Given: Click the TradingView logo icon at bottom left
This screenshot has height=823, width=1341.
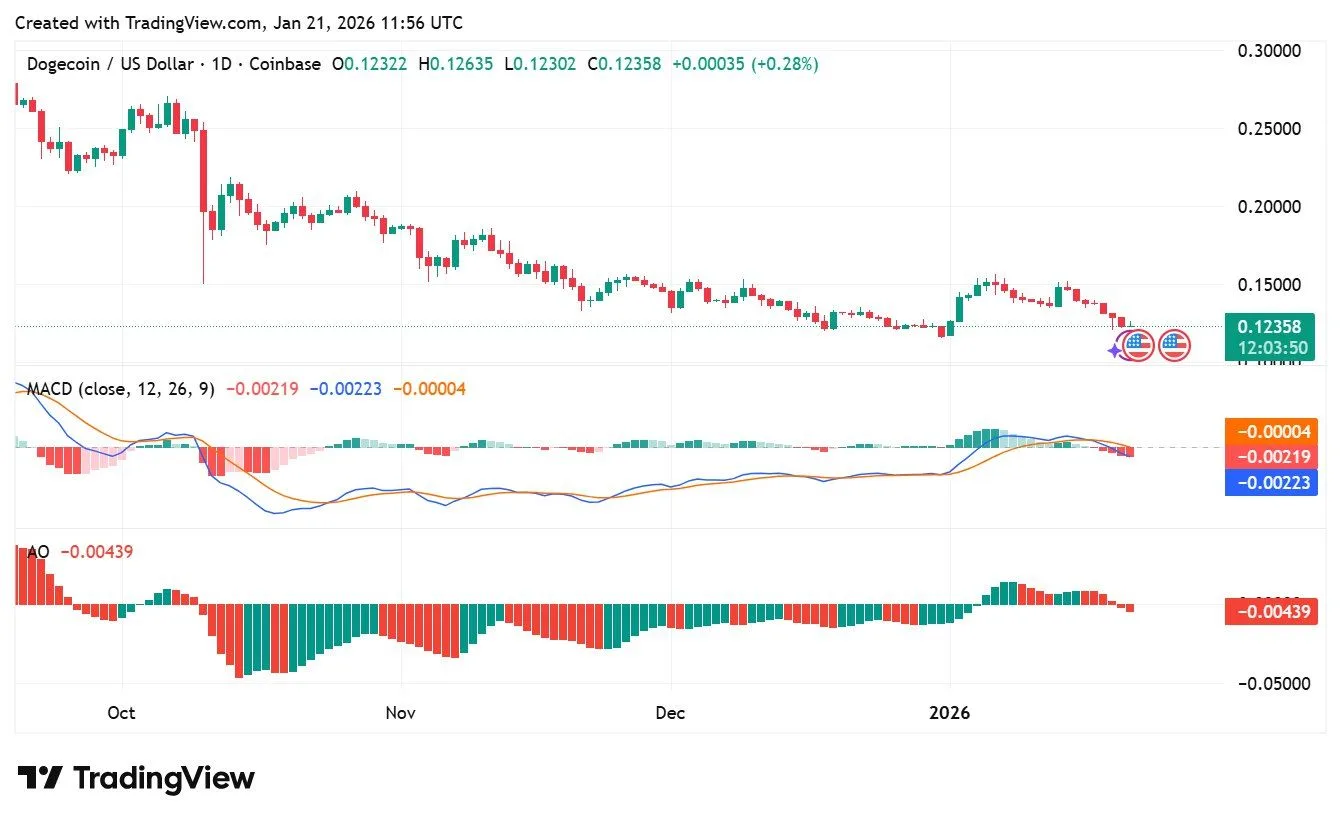Looking at the screenshot, I should [40, 778].
